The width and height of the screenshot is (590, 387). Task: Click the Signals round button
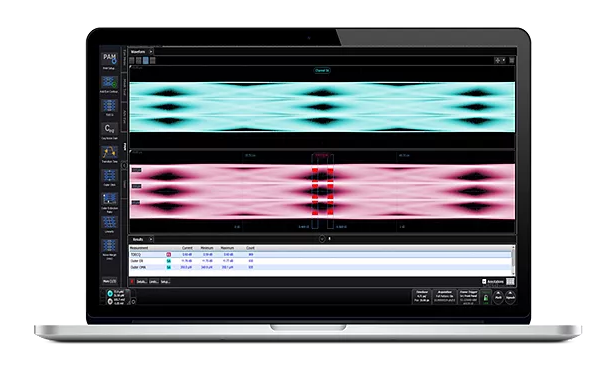click(510, 297)
